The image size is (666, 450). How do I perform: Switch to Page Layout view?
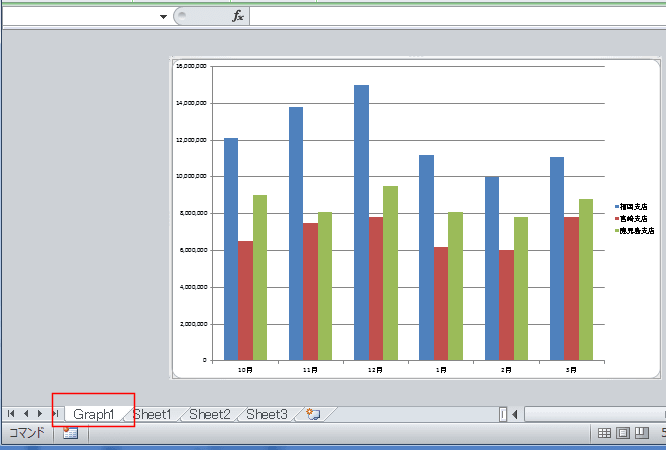click(x=623, y=433)
